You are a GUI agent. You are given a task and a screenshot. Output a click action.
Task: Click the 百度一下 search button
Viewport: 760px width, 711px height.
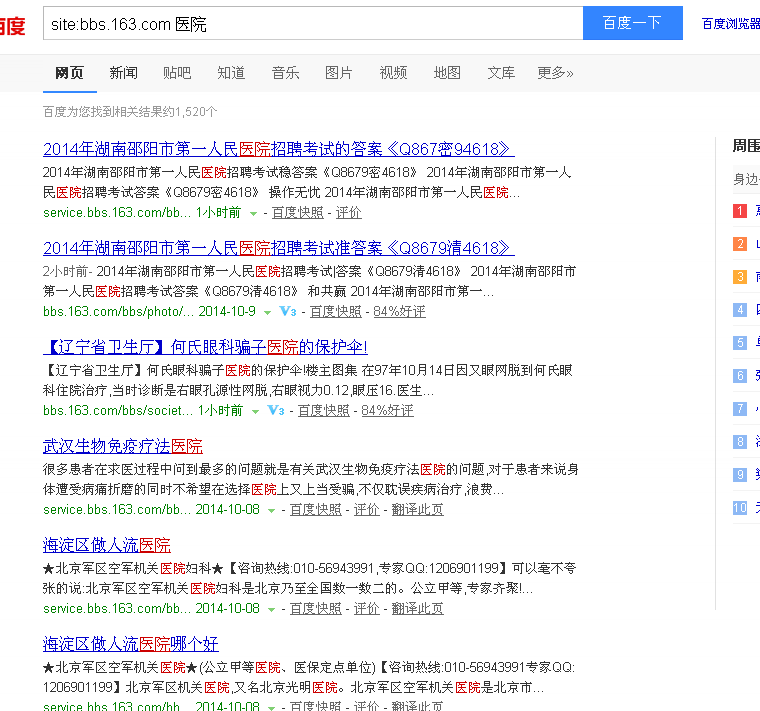(x=633, y=23)
